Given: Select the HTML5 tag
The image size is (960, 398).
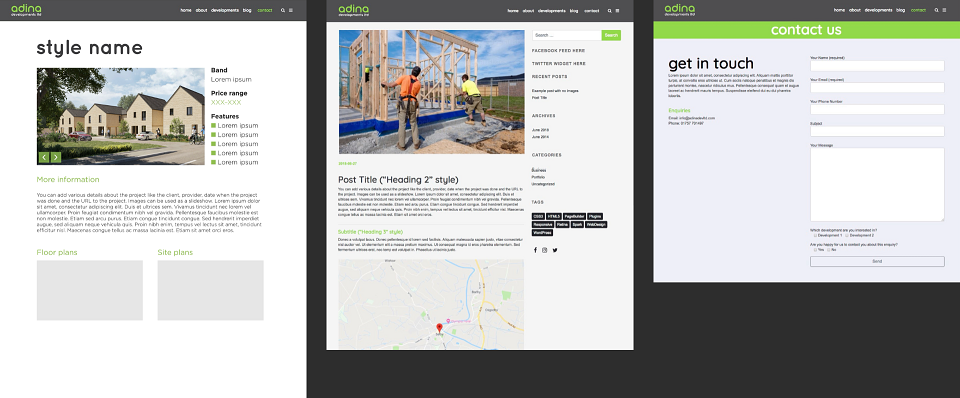Looking at the screenshot, I should (x=554, y=217).
